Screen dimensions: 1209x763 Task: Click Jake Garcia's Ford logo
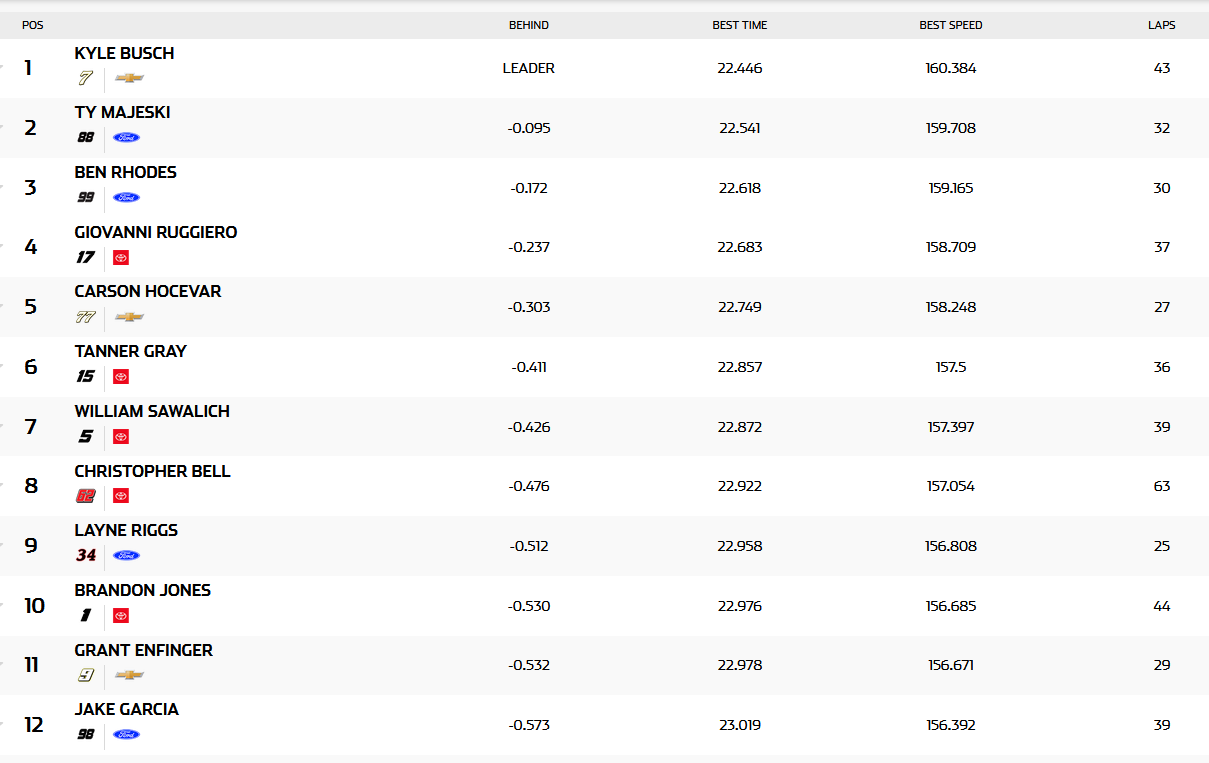126,734
